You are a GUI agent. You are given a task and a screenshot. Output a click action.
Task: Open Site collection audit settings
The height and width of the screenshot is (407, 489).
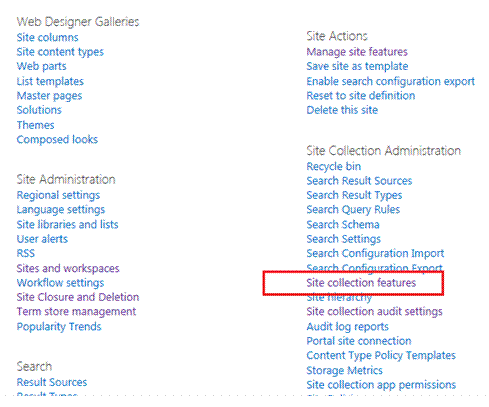(374, 311)
